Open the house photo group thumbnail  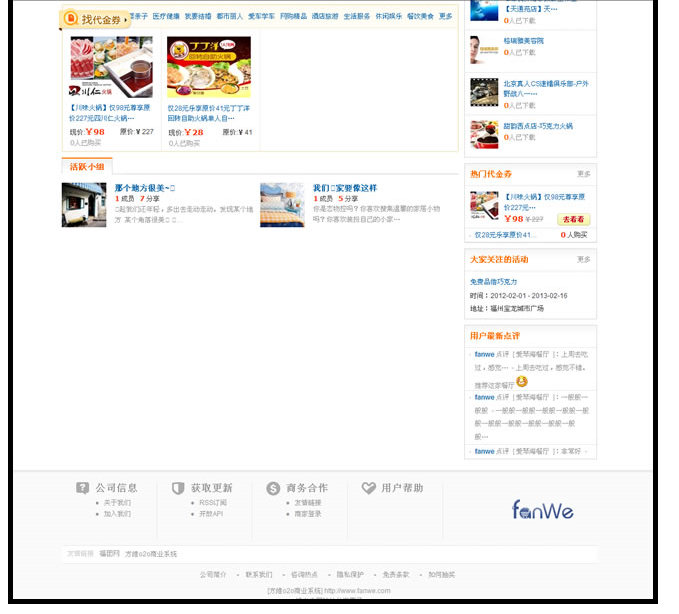point(84,205)
